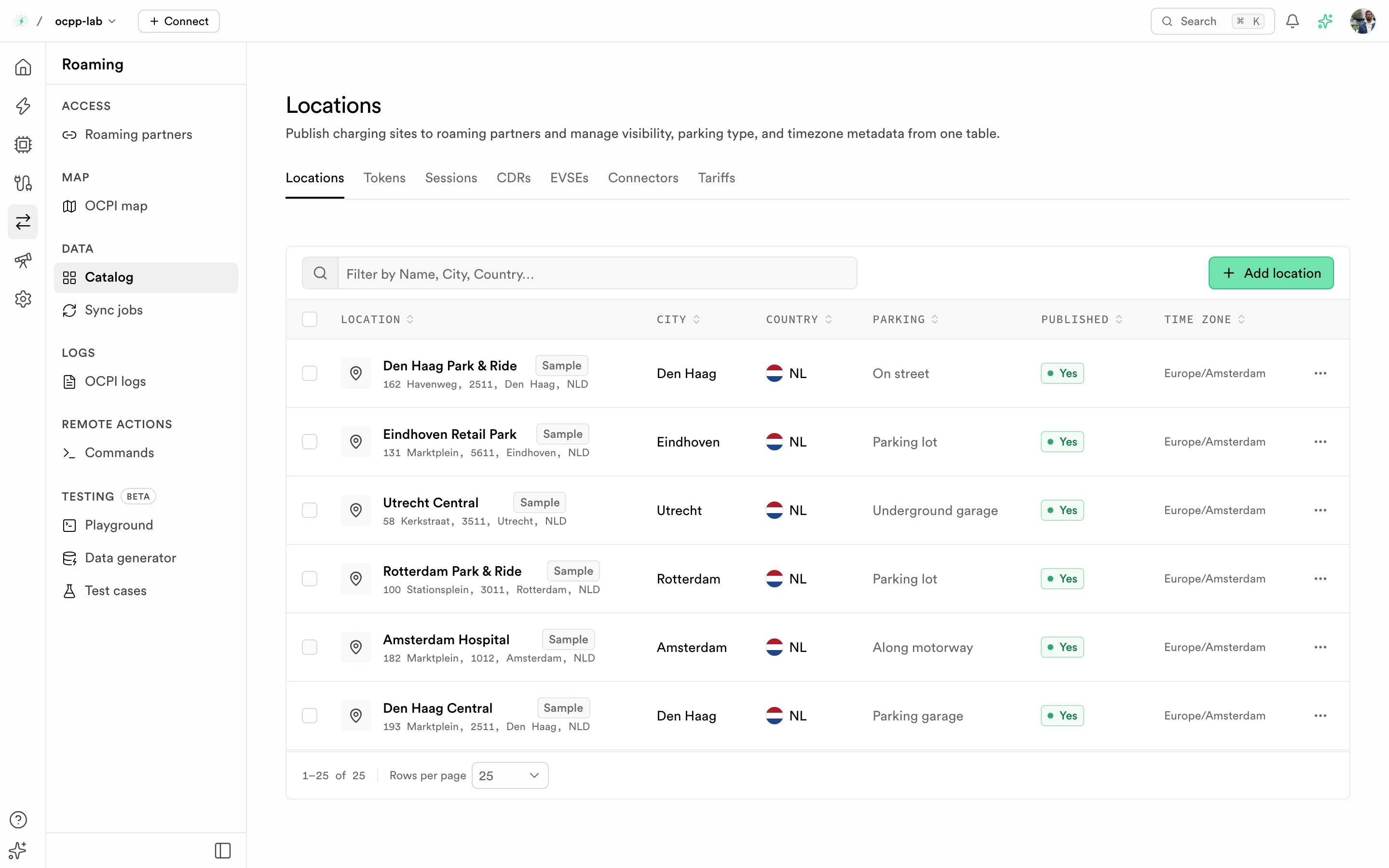Viewport: 1389px width, 868px height.
Task: Open row actions for Eindhoven Retail Park
Action: pos(1320,441)
